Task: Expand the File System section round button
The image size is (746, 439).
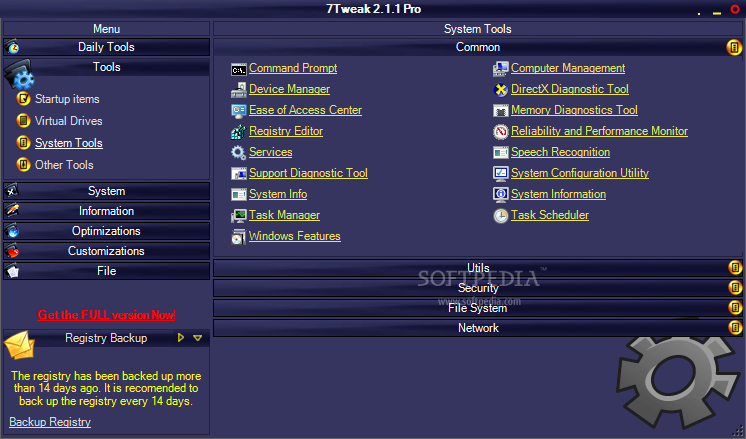Action: tap(735, 308)
